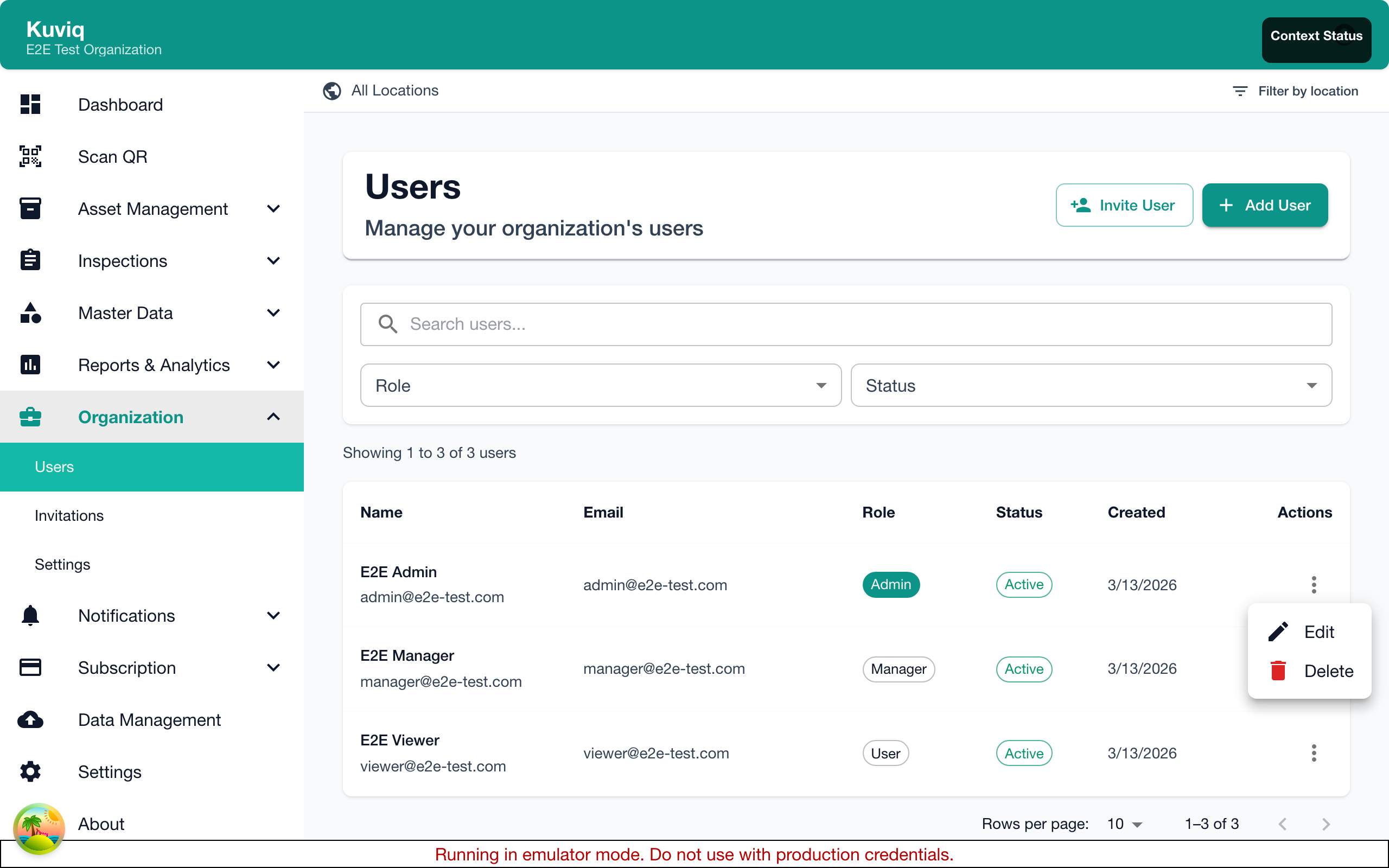Click the Invite User button
This screenshot has width=1389, height=868.
pyautogui.click(x=1124, y=205)
